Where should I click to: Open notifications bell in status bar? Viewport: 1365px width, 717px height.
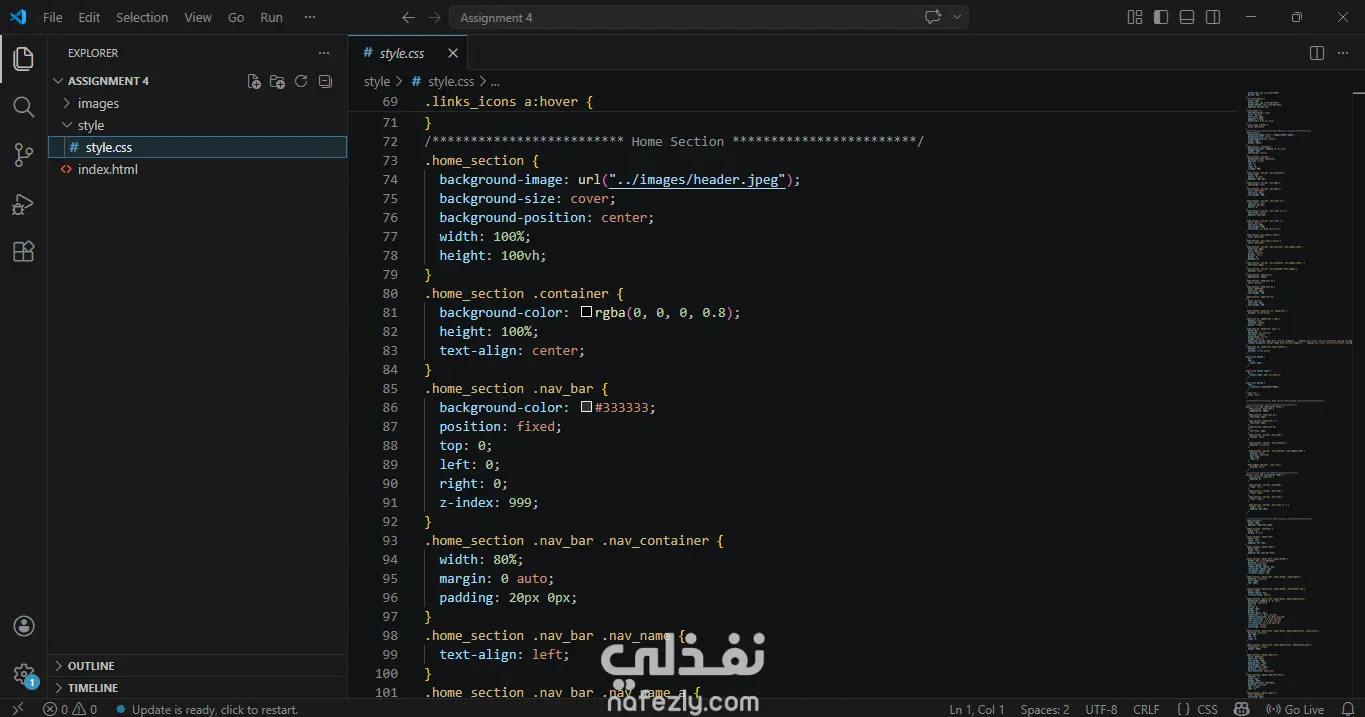point(1347,709)
